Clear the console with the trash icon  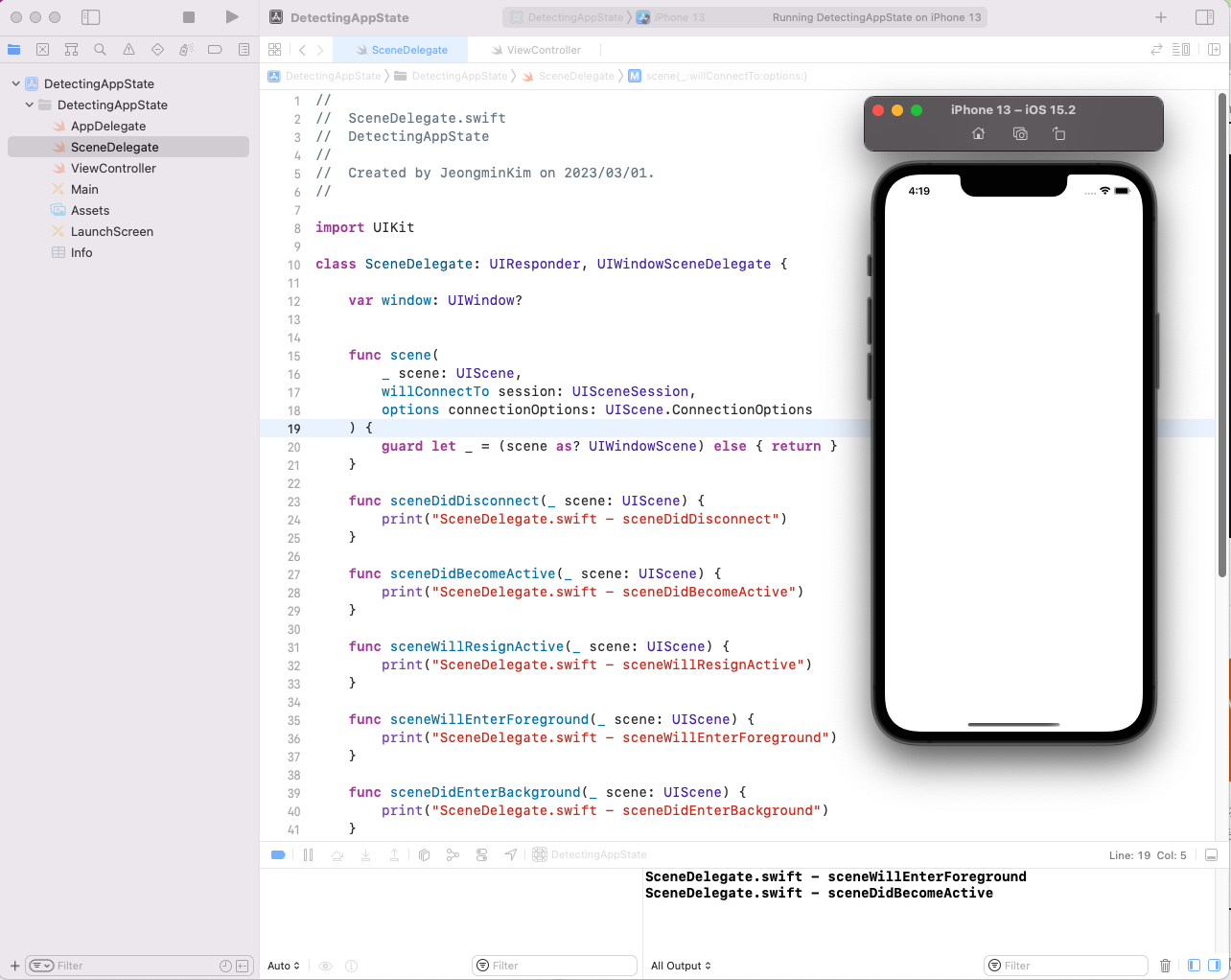(1165, 966)
